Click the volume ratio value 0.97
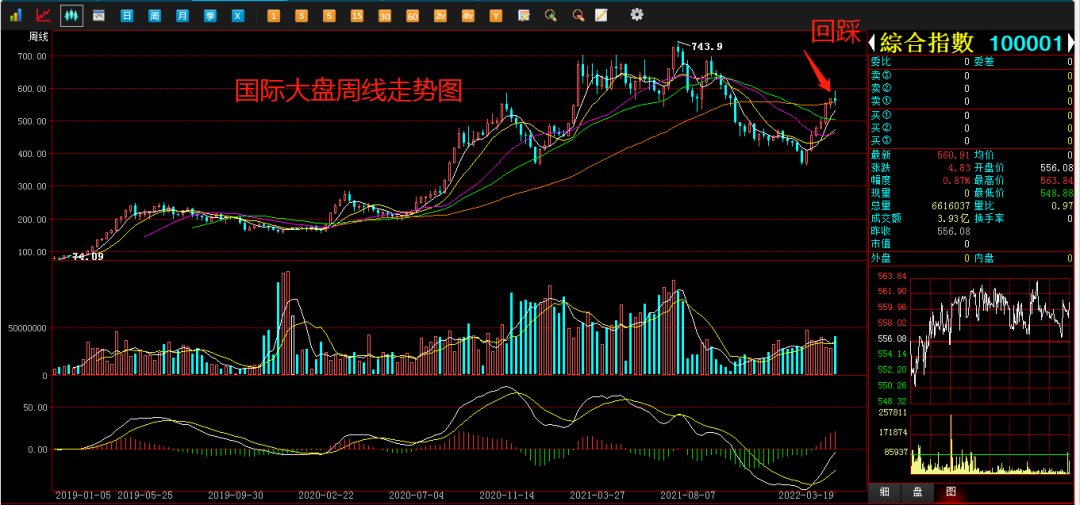The width and height of the screenshot is (1080, 505). tap(1063, 205)
